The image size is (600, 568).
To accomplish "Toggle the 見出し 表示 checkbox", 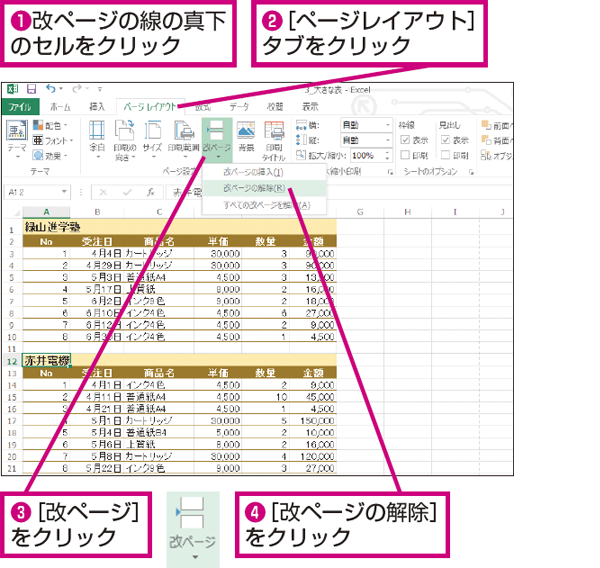I will [x=445, y=140].
